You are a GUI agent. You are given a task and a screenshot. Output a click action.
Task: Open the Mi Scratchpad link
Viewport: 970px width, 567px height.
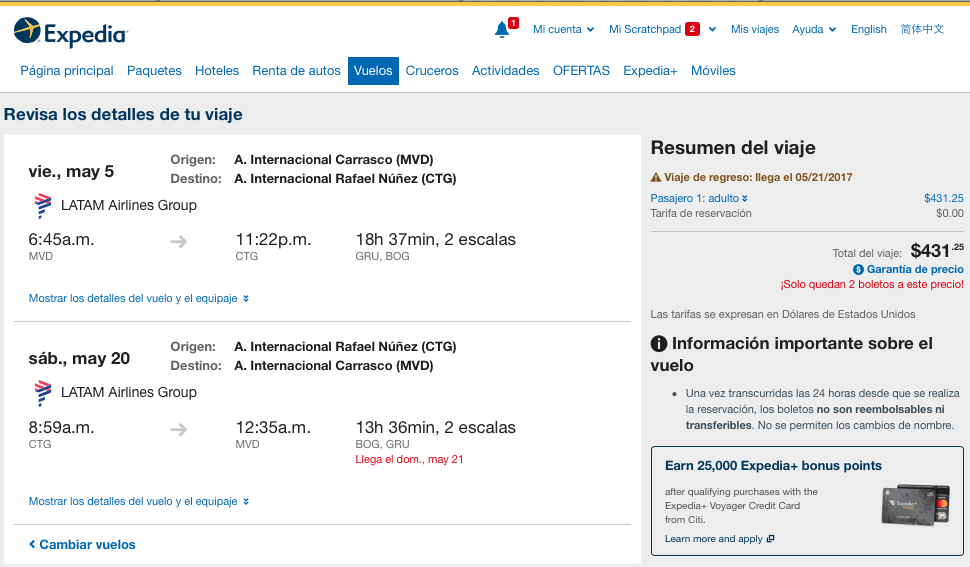click(645, 29)
